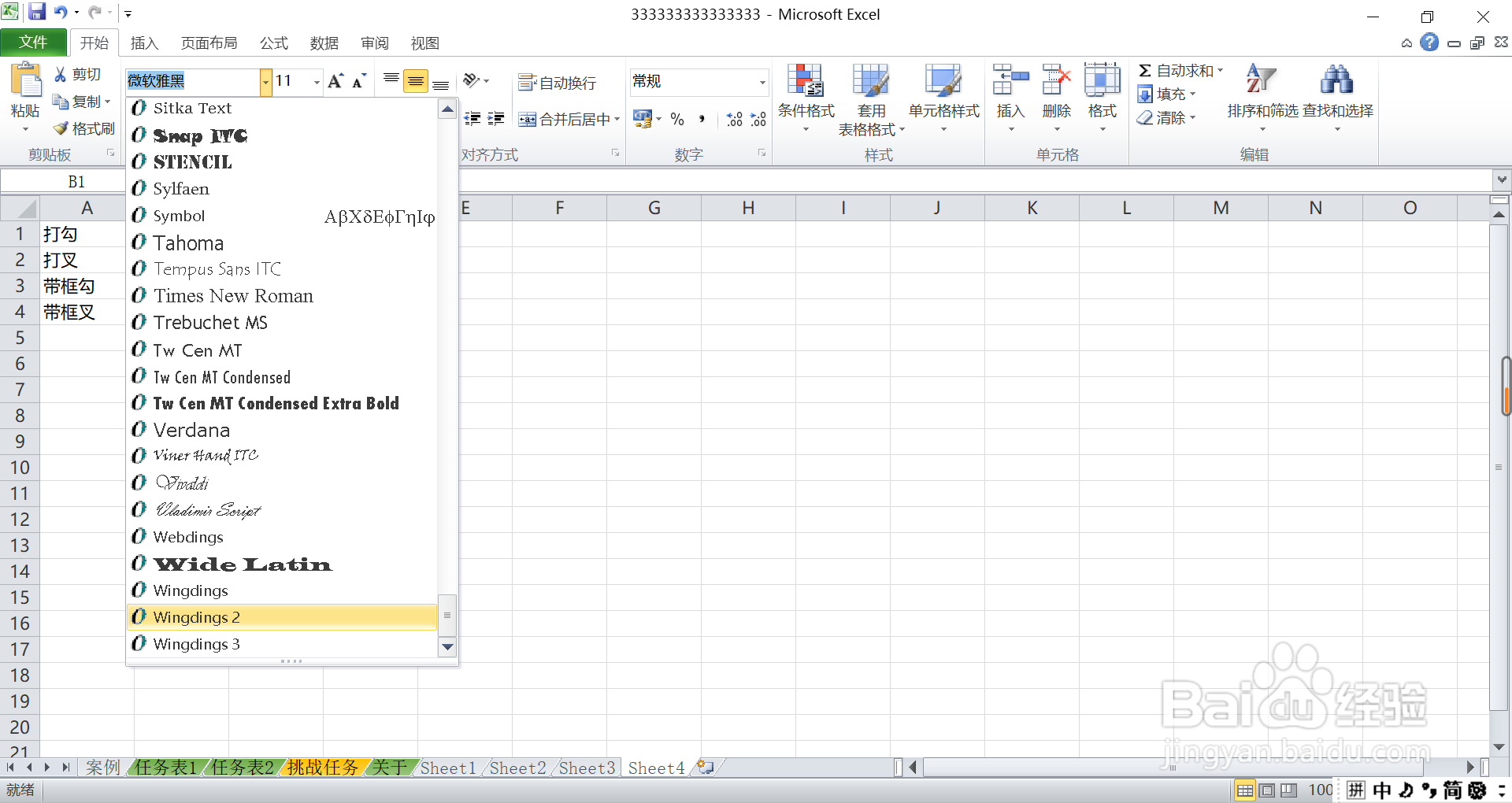Screen dimensions: 1512x803
Task: Expand the formula bar chevron
Action: coord(1502,180)
